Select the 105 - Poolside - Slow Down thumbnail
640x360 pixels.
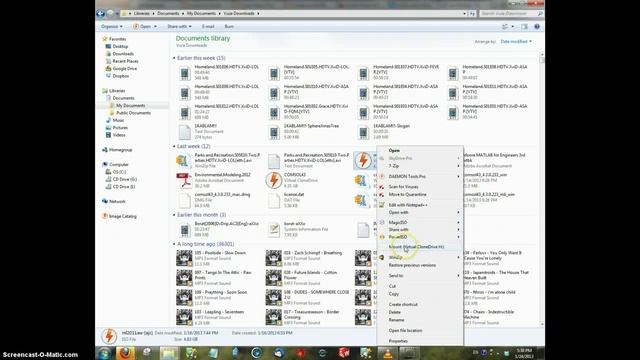pos(184,258)
